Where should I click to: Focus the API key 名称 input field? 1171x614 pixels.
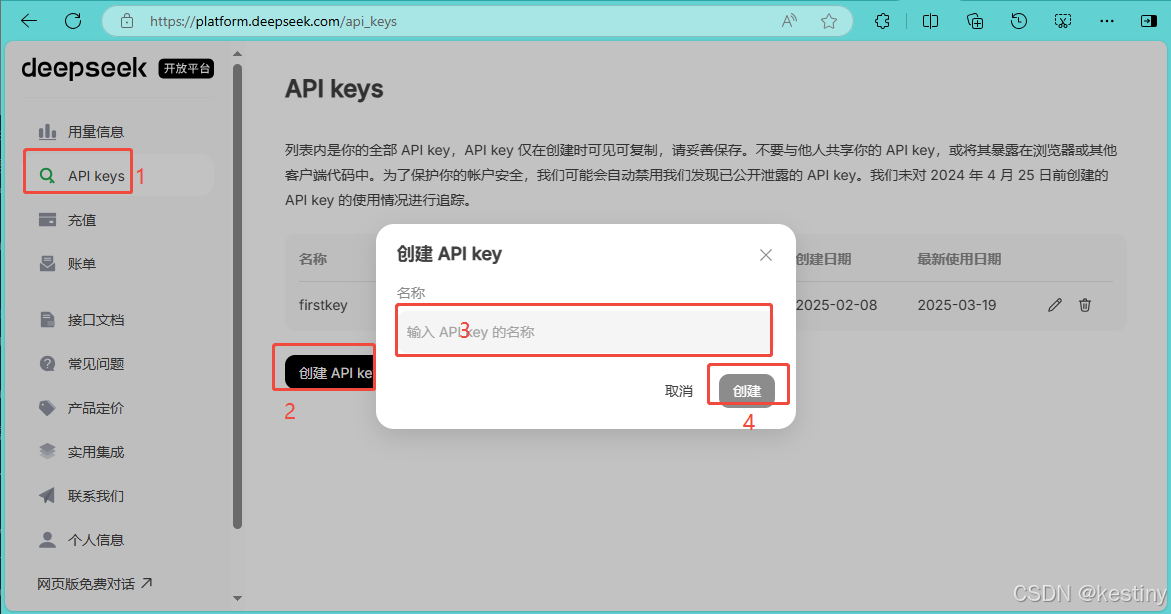coord(584,331)
